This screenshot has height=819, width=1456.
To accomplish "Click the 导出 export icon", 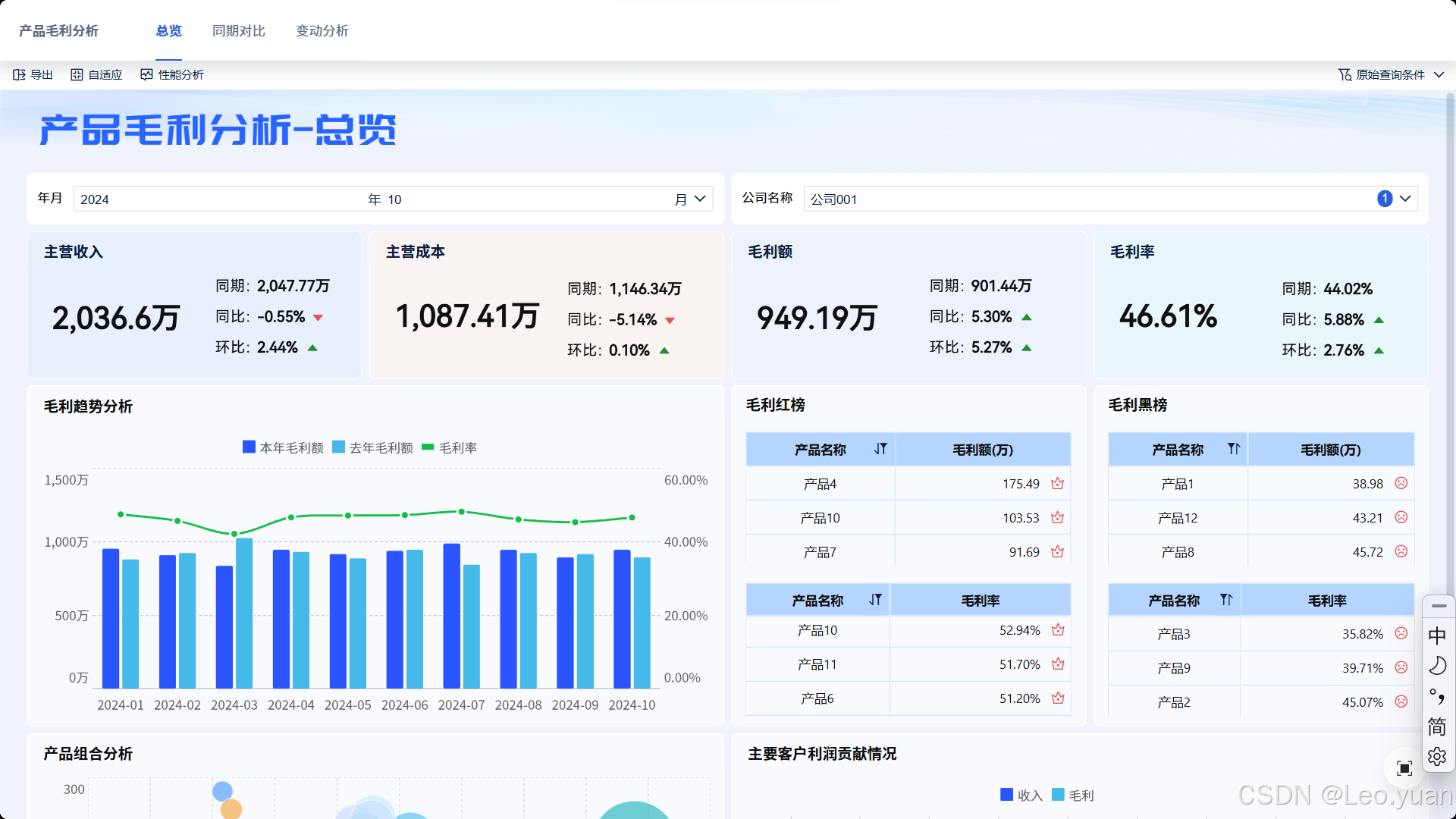I will (19, 74).
